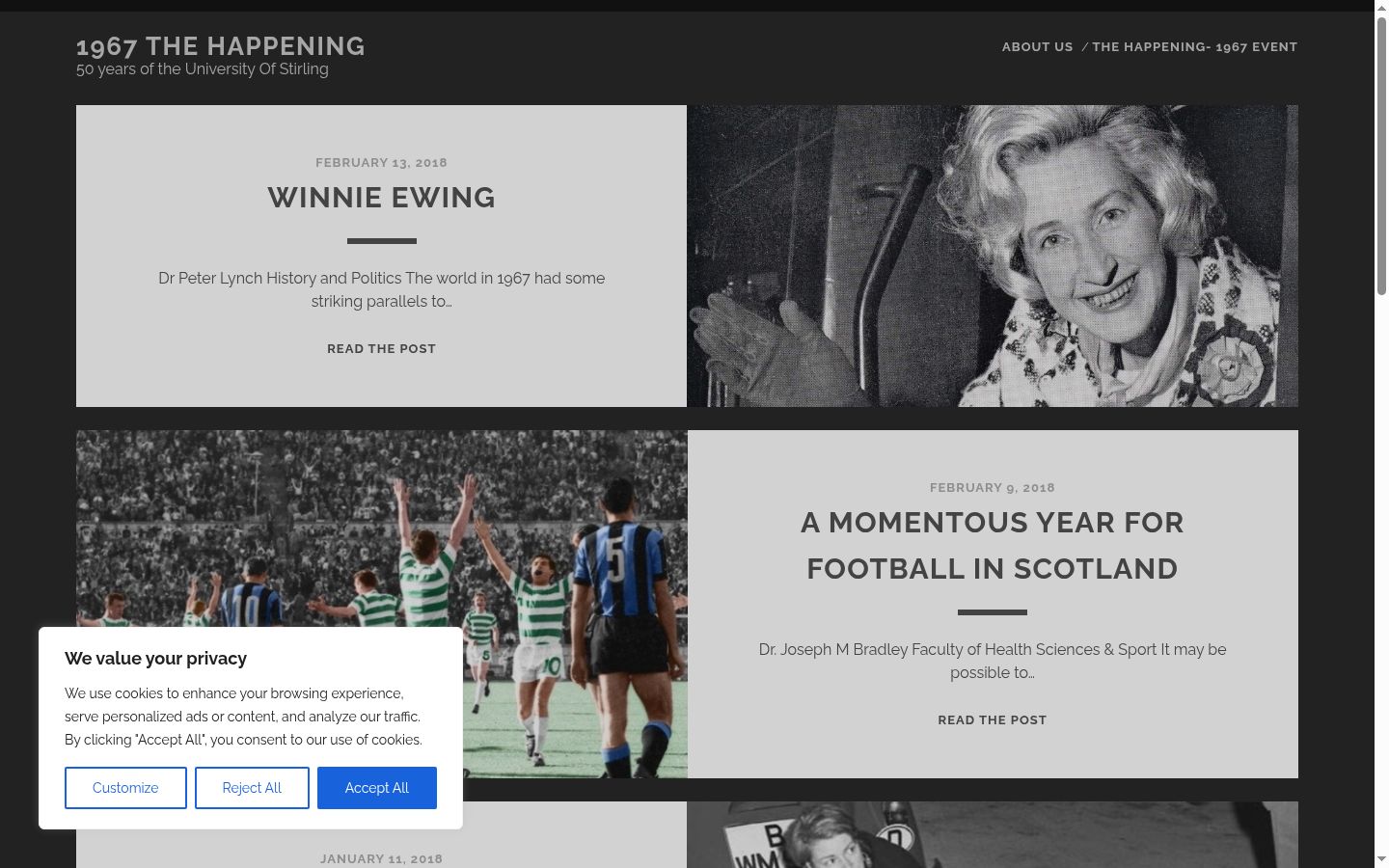Go to the About Us page
This screenshot has width=1389, height=868.
(1037, 46)
